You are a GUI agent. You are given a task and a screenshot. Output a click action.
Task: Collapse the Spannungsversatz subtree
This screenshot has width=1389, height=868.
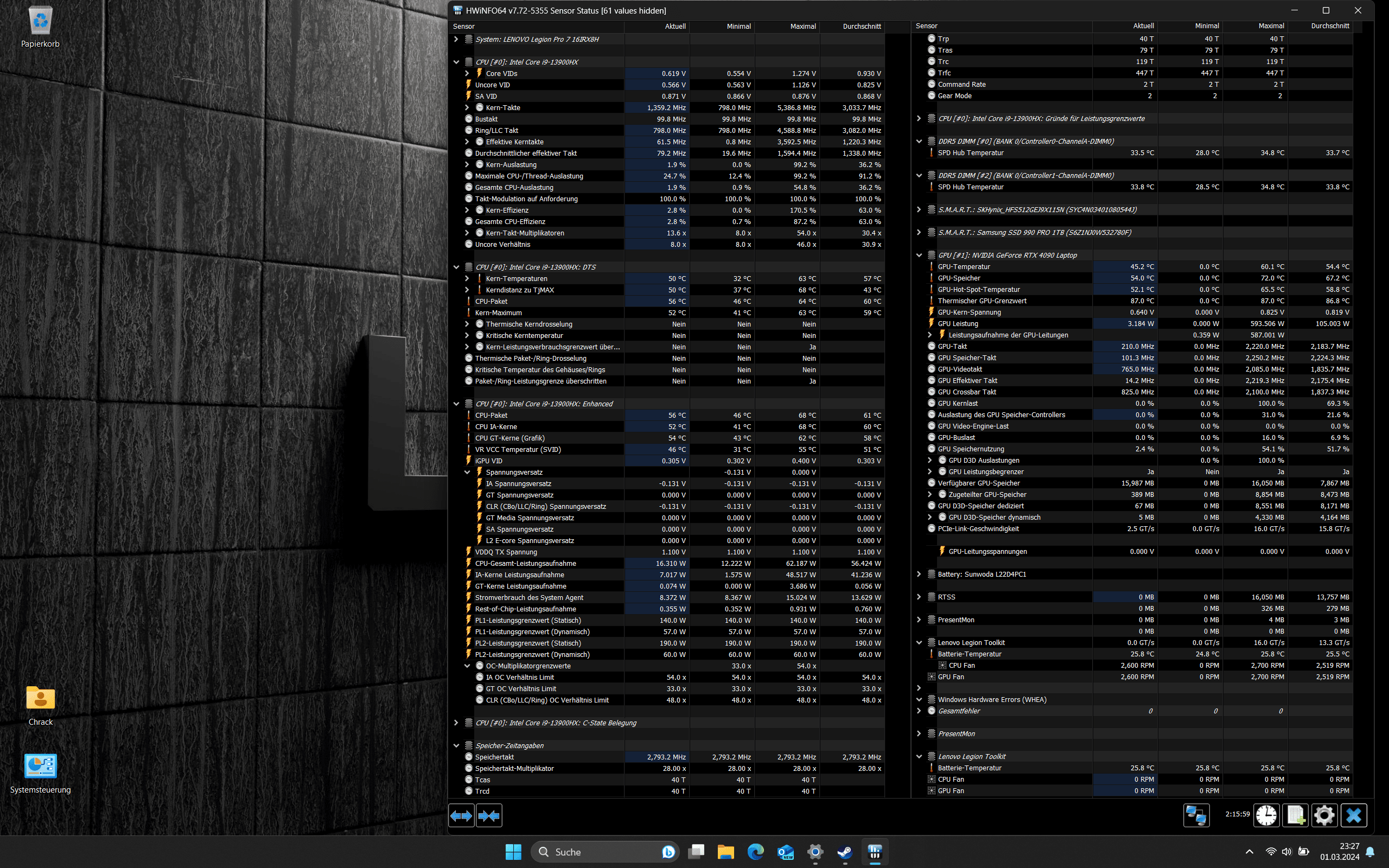pyautogui.click(x=467, y=473)
